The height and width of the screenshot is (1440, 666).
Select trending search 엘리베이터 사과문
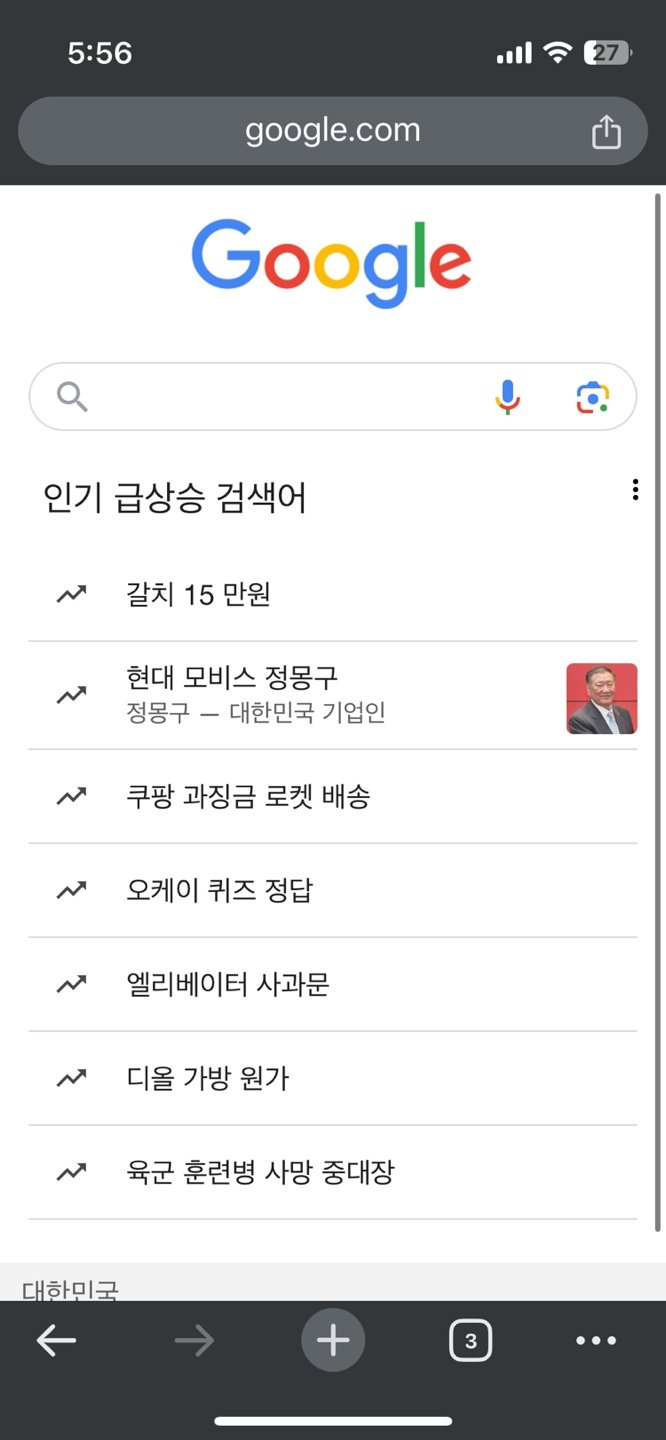pyautogui.click(x=227, y=985)
